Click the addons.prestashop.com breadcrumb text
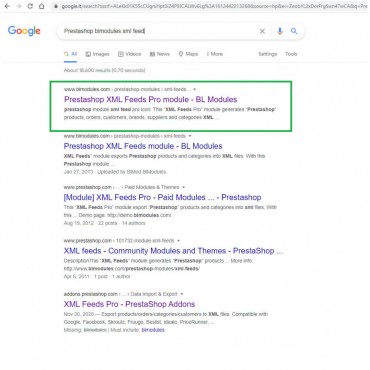The image size is (370, 370). (90, 294)
